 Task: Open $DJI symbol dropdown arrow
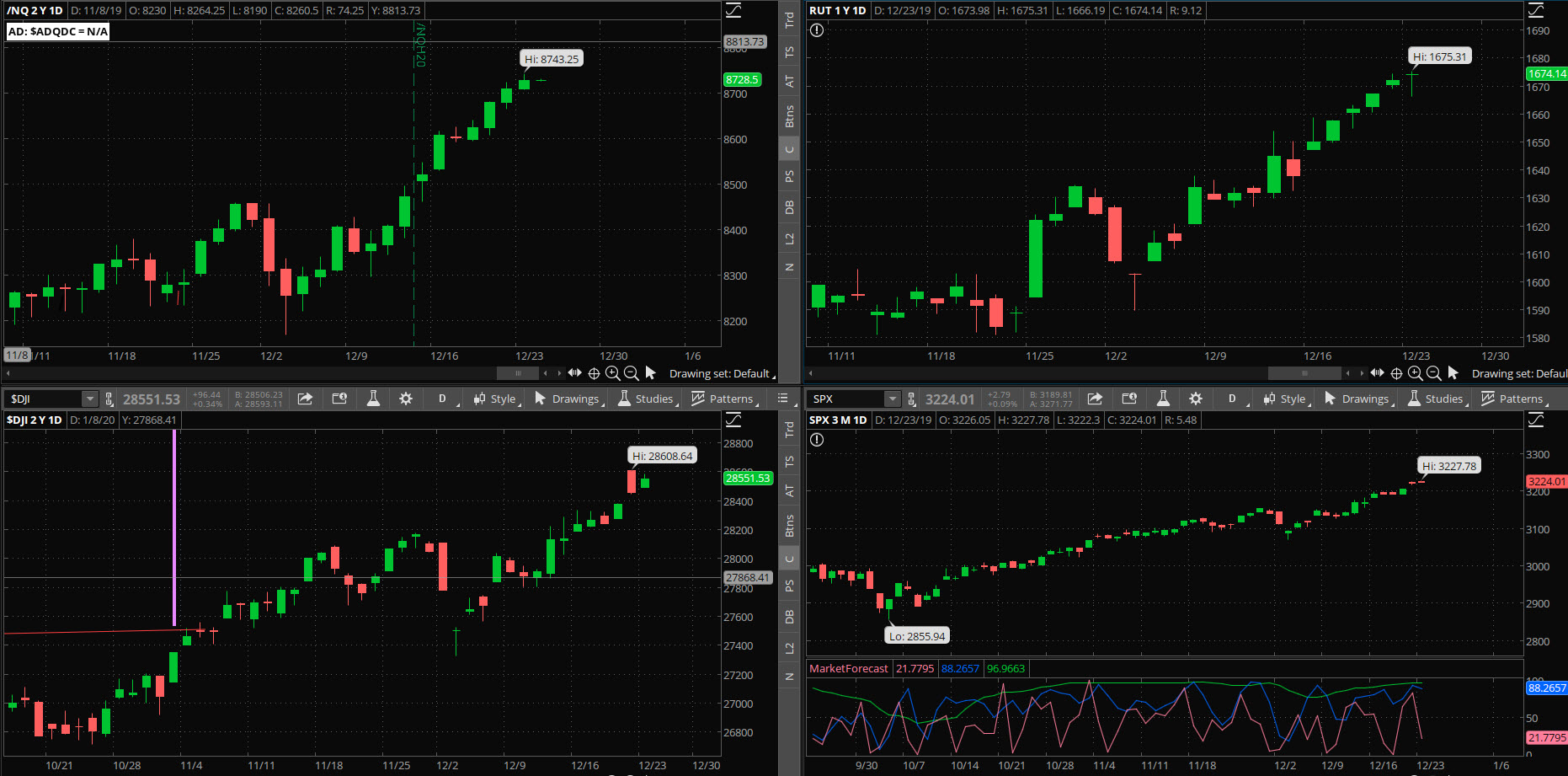89,399
